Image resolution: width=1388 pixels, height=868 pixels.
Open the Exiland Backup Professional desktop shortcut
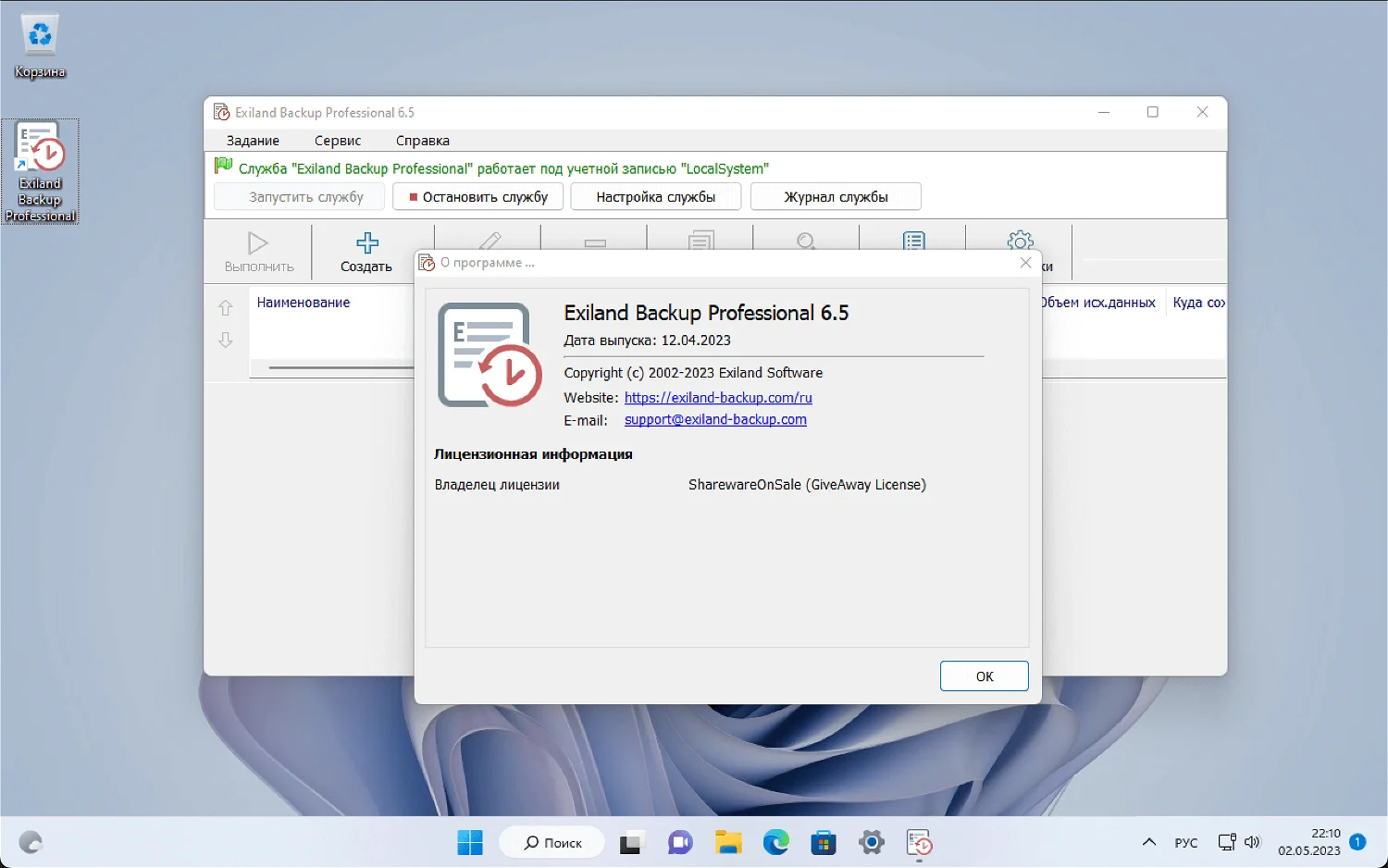pyautogui.click(x=40, y=172)
